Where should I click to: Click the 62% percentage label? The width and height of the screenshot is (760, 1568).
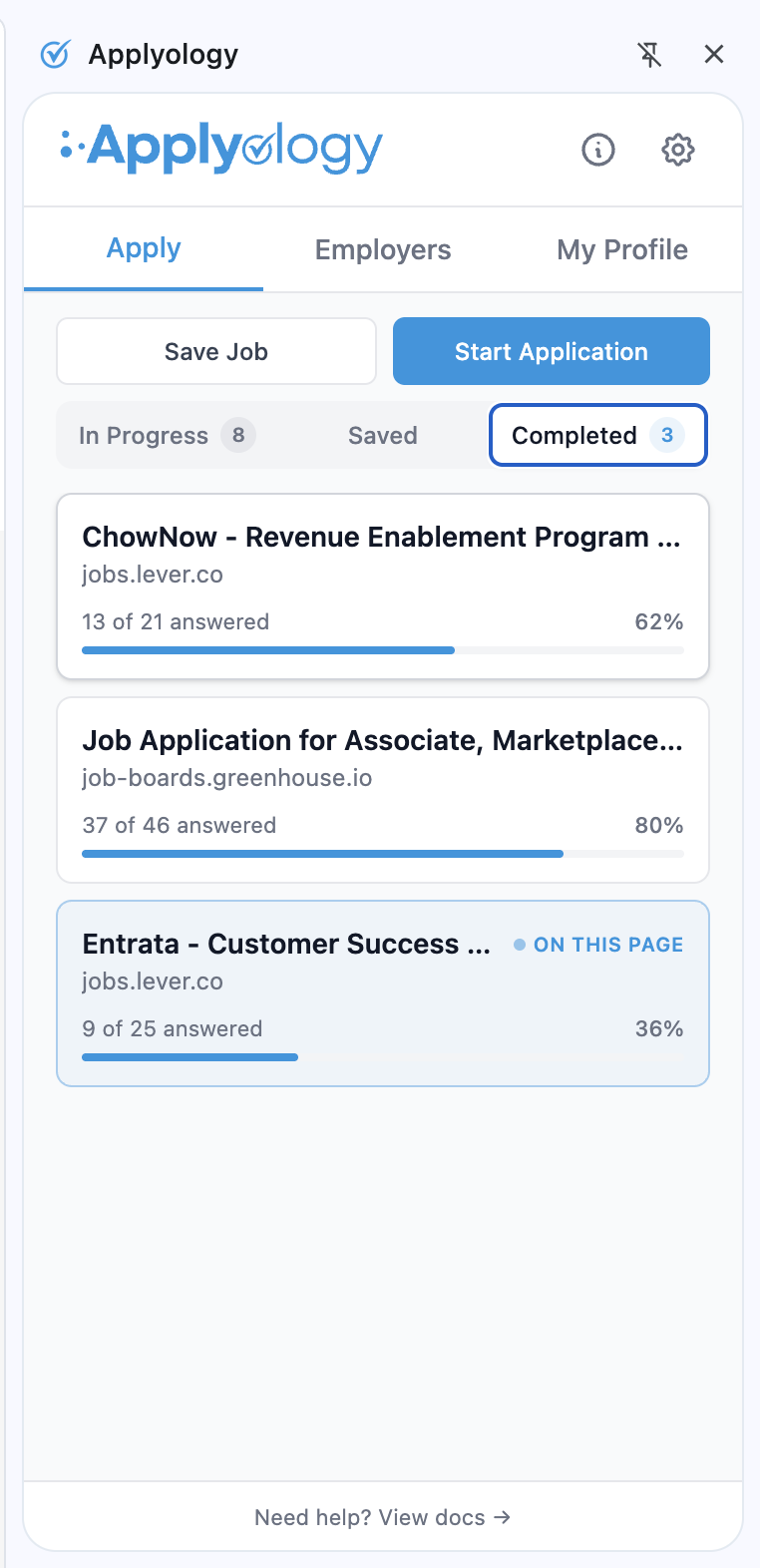pos(659,621)
